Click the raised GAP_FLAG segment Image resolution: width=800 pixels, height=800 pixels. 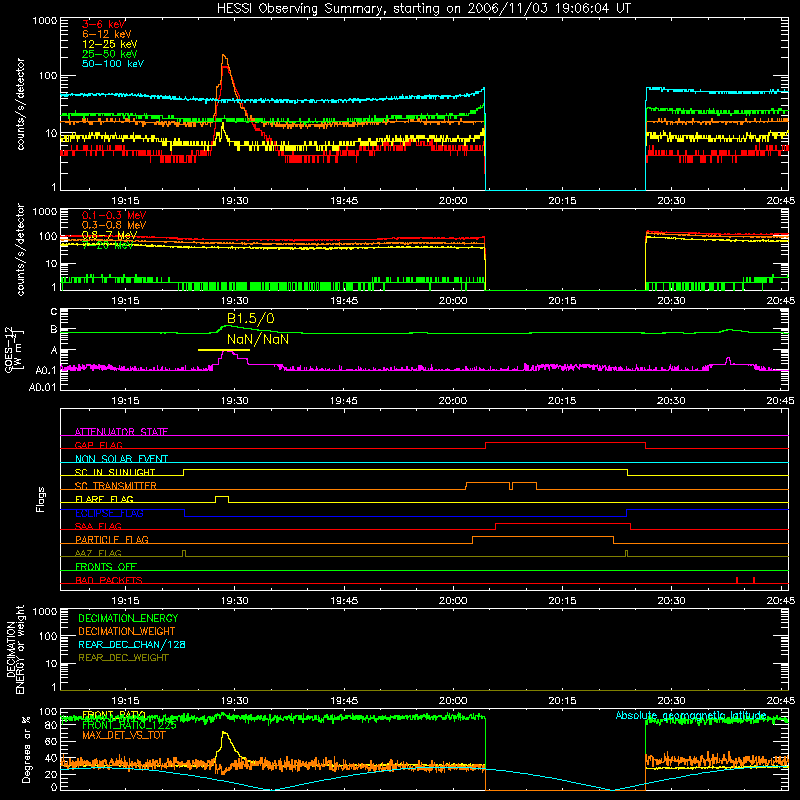click(565, 443)
